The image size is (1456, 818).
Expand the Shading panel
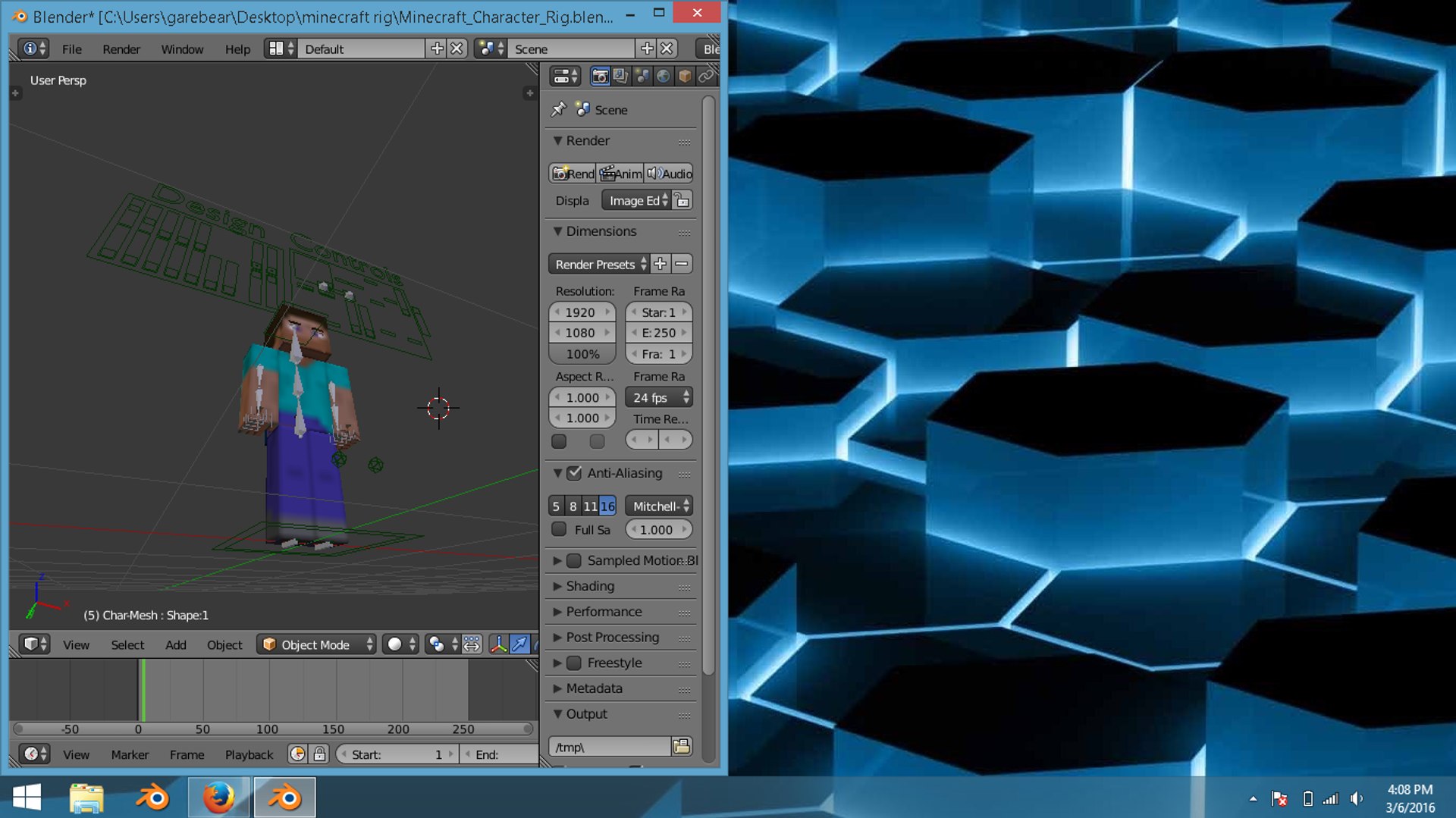coord(557,586)
